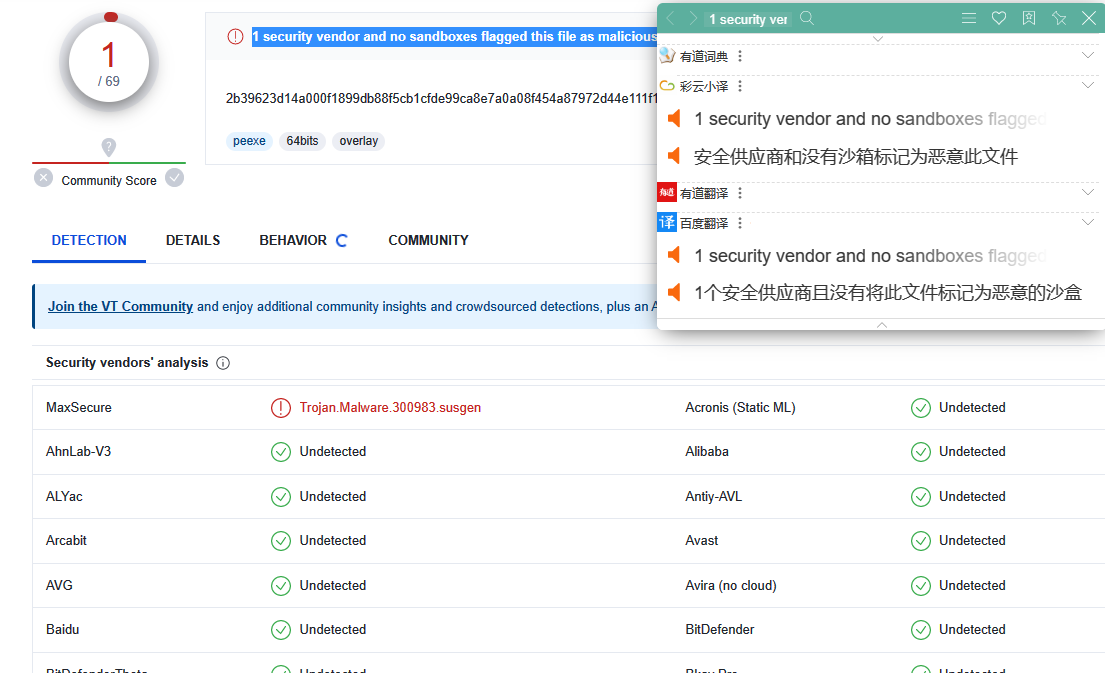Open the 有道词典 three-dot options
1105x673 pixels.
point(740,56)
